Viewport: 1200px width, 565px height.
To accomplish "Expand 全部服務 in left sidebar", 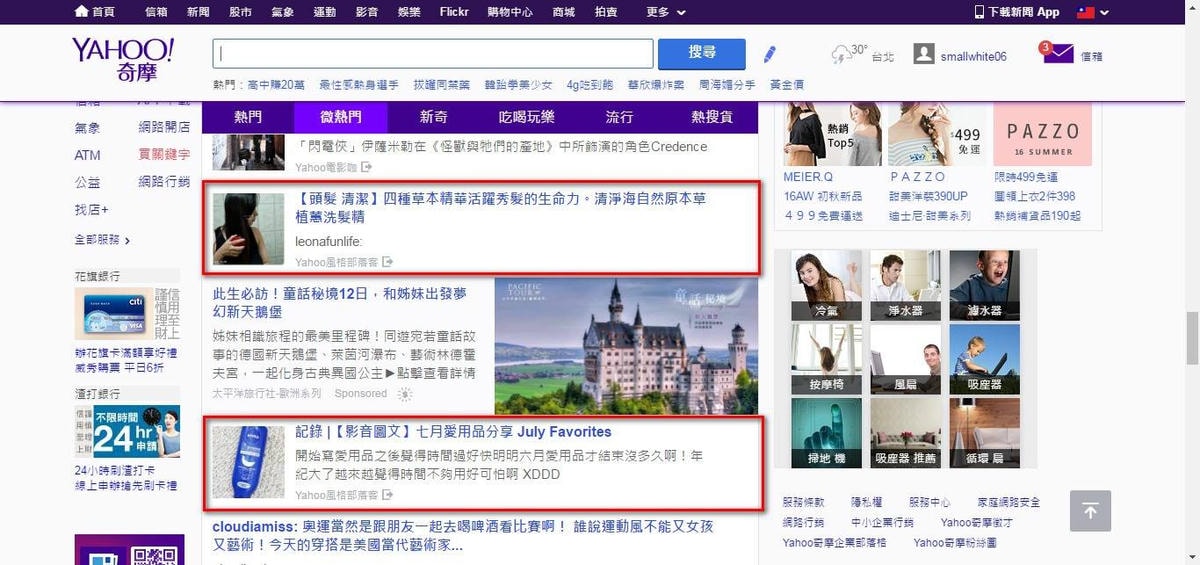I will point(102,240).
